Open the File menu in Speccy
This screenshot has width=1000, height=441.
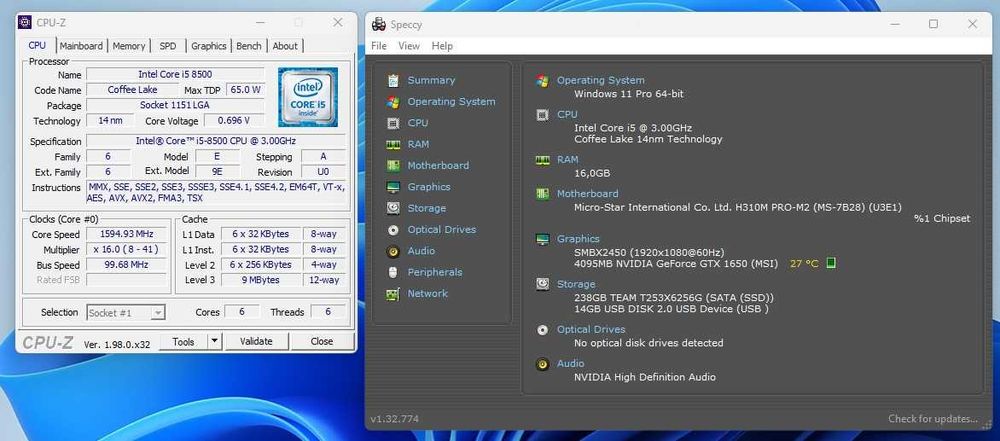click(x=379, y=46)
